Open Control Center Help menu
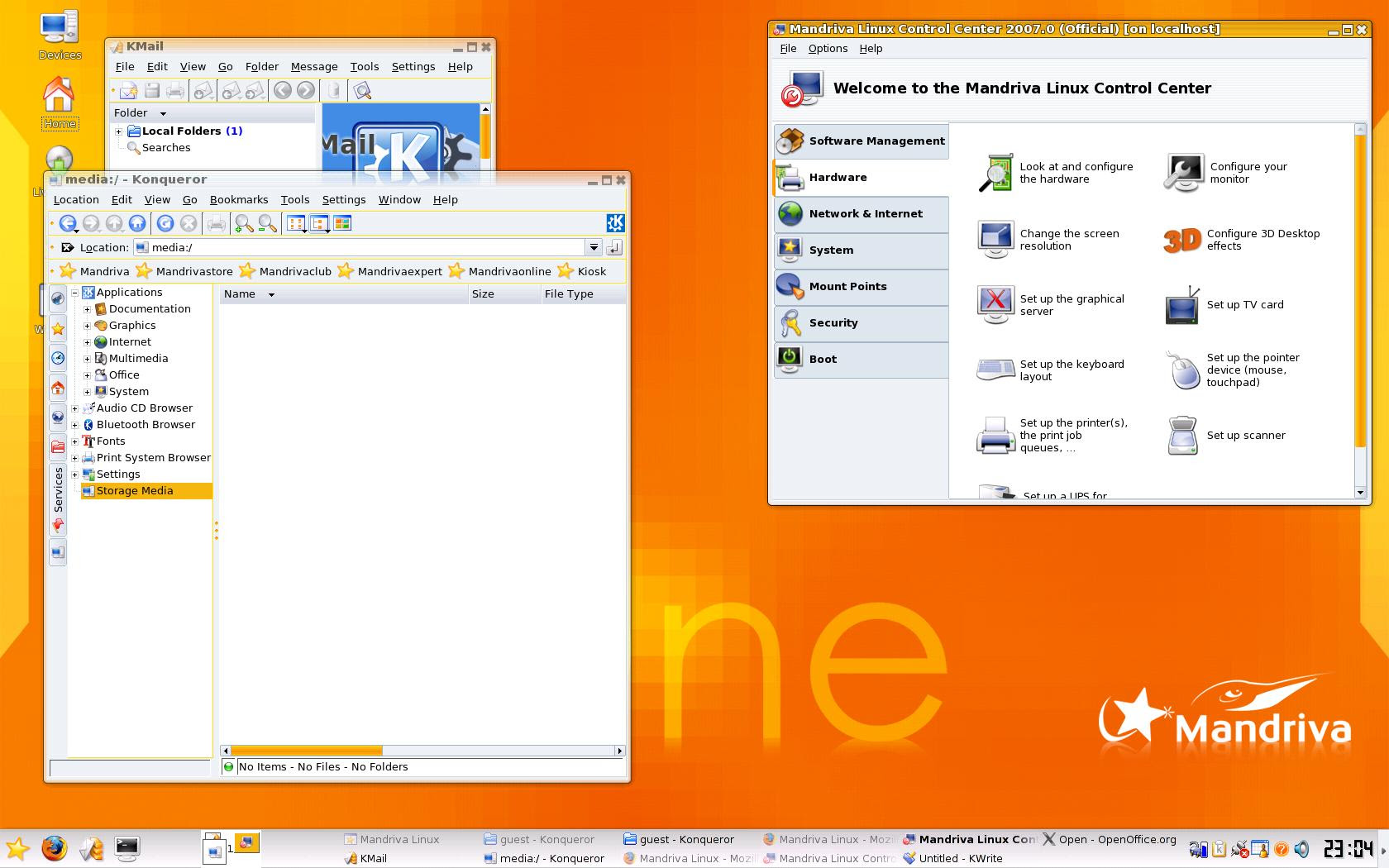1389x868 pixels. pyautogui.click(x=871, y=48)
